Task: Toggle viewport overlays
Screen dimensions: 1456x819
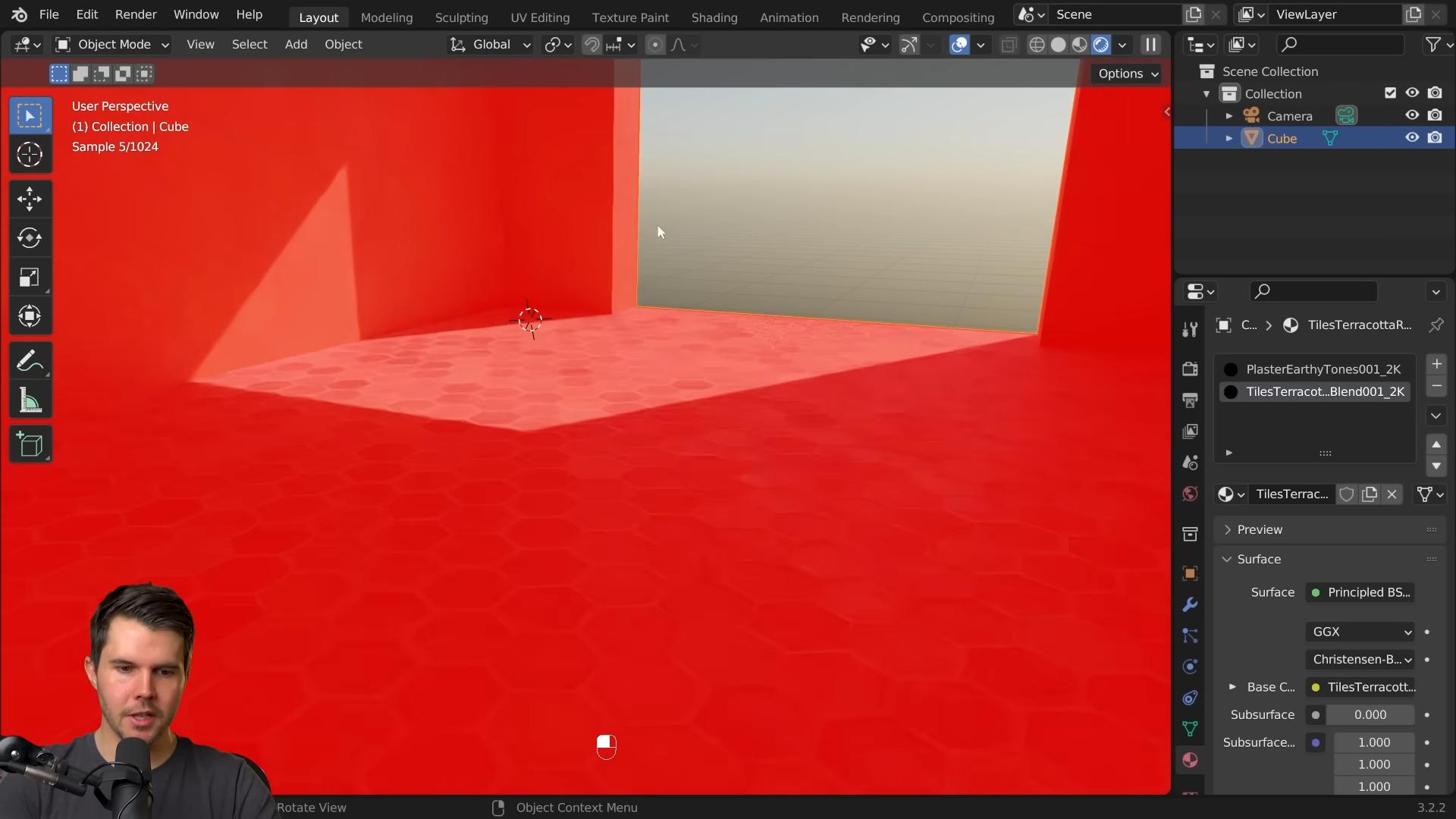Action: [x=959, y=45]
